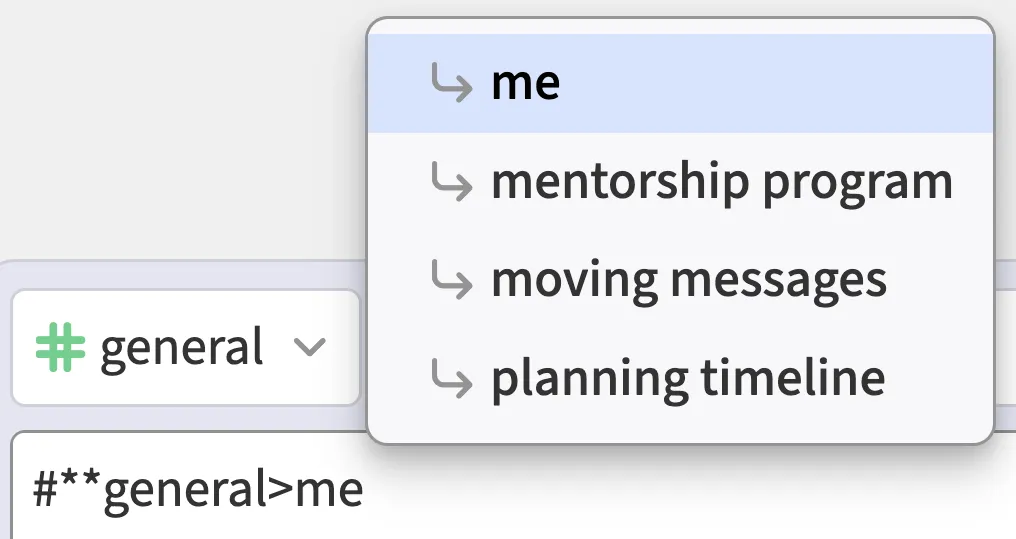
Task: Click the arrow icon beside "planning timeline"
Action: [450, 378]
